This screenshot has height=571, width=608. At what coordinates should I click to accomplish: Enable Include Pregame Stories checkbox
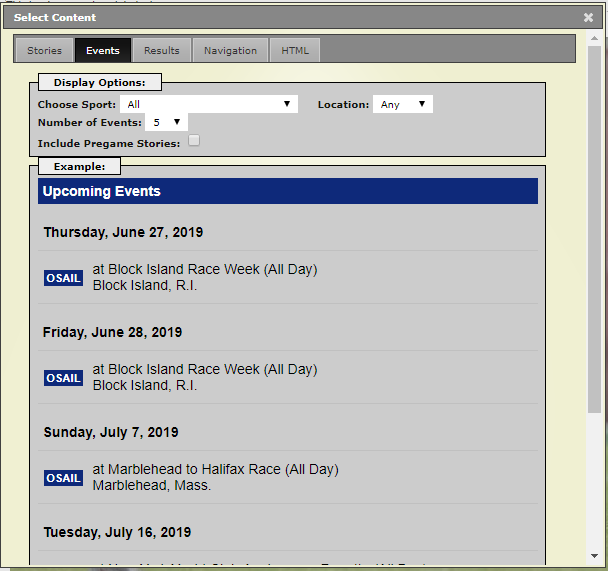194,140
